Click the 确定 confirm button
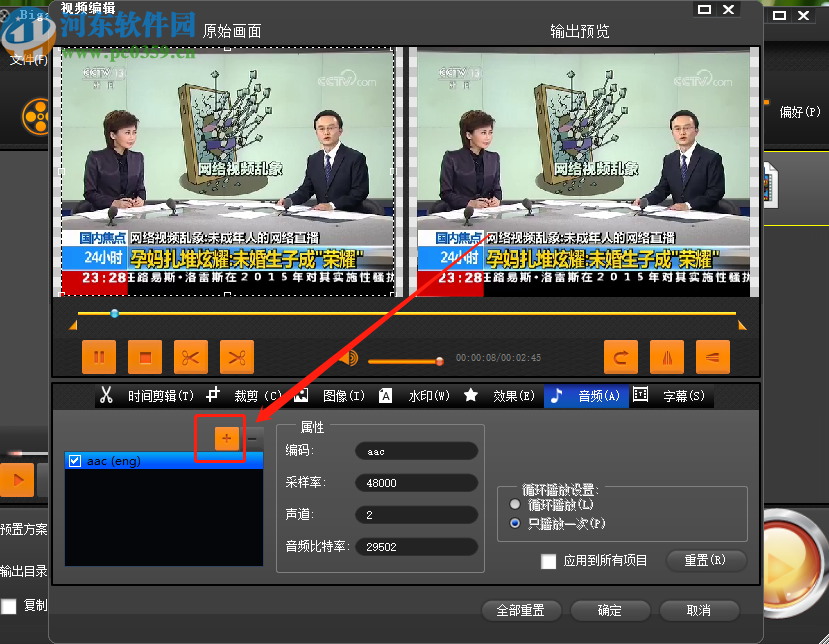 coord(610,611)
